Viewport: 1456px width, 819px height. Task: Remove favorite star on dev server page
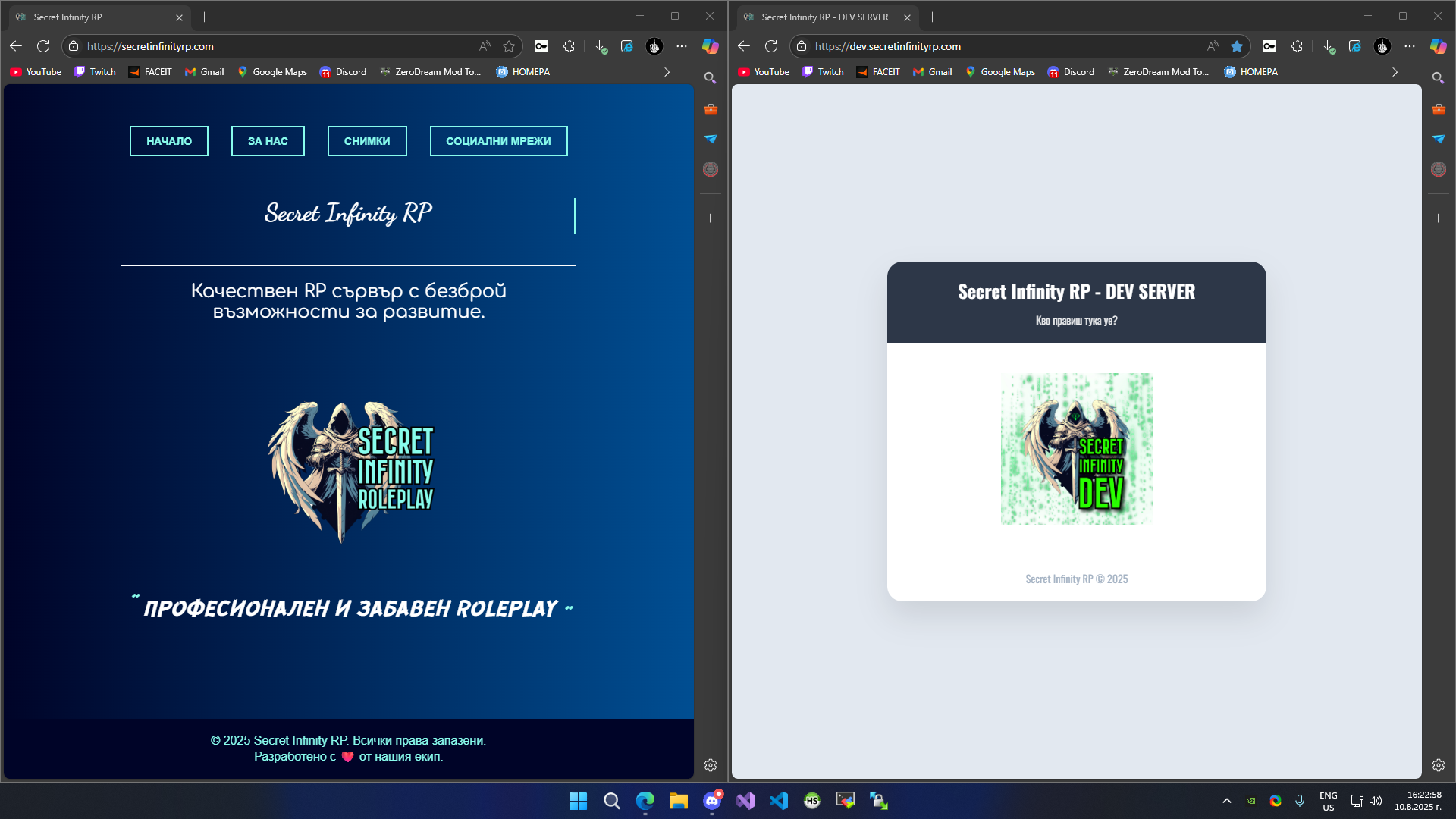[x=1237, y=46]
